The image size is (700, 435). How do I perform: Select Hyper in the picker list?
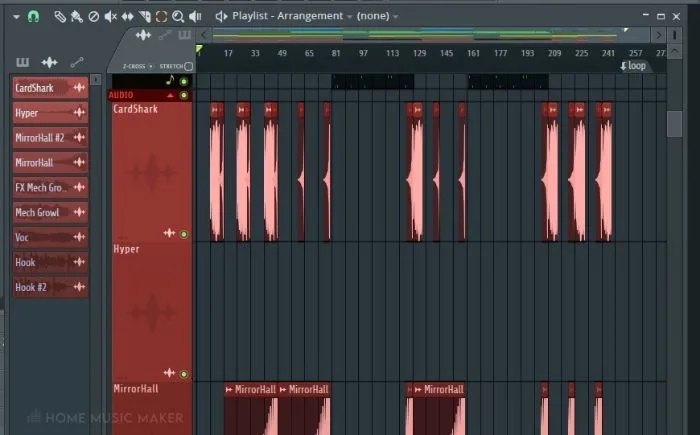click(50, 113)
